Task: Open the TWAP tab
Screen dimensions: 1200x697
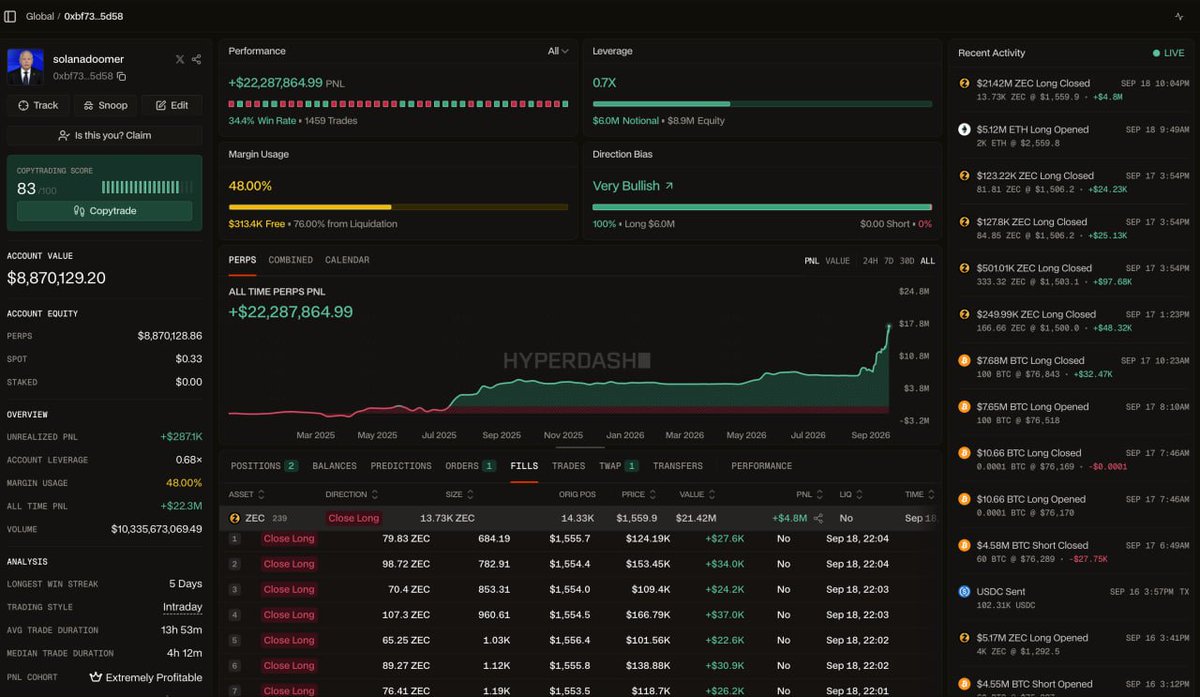Action: pos(618,466)
